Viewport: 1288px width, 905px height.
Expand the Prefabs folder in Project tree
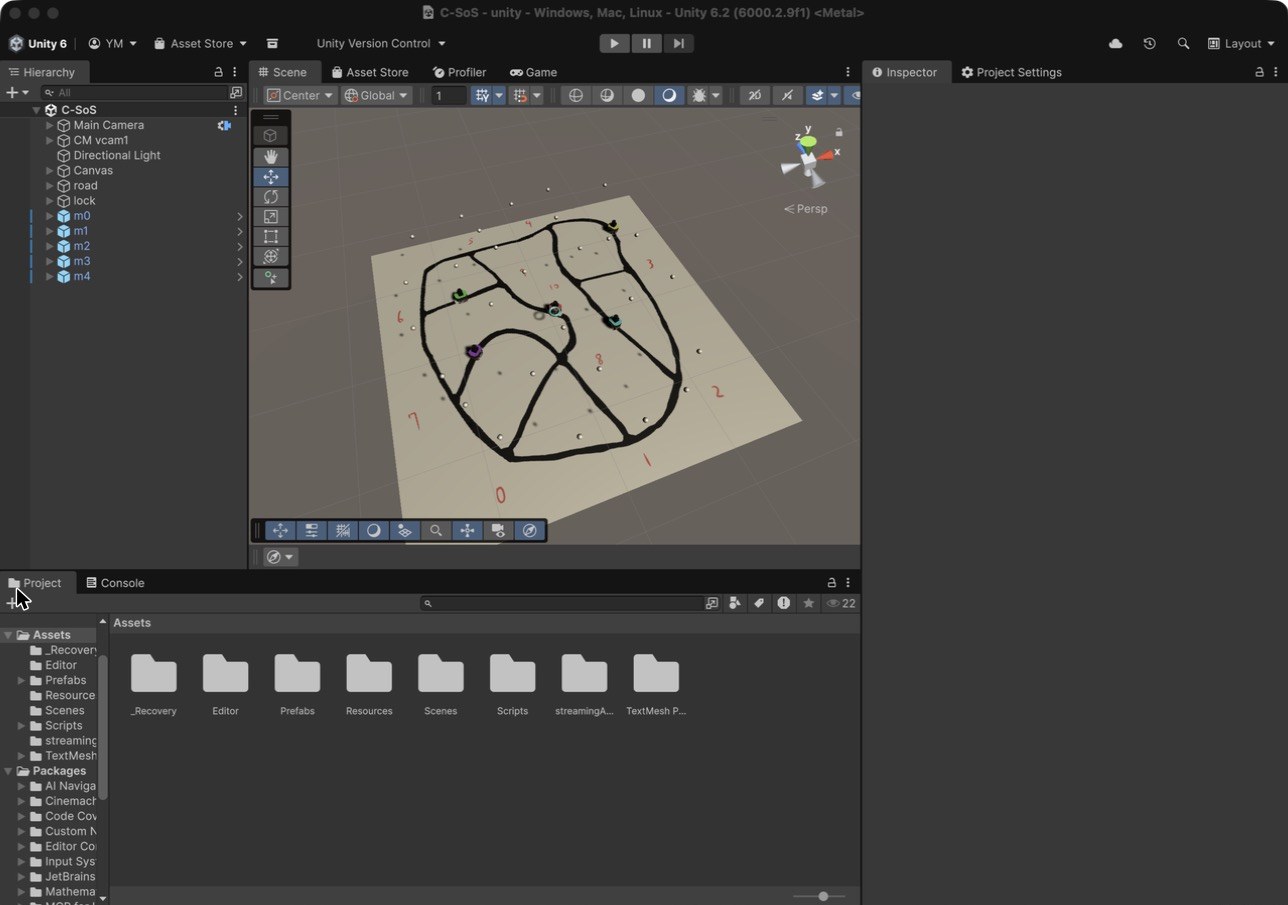coord(22,680)
